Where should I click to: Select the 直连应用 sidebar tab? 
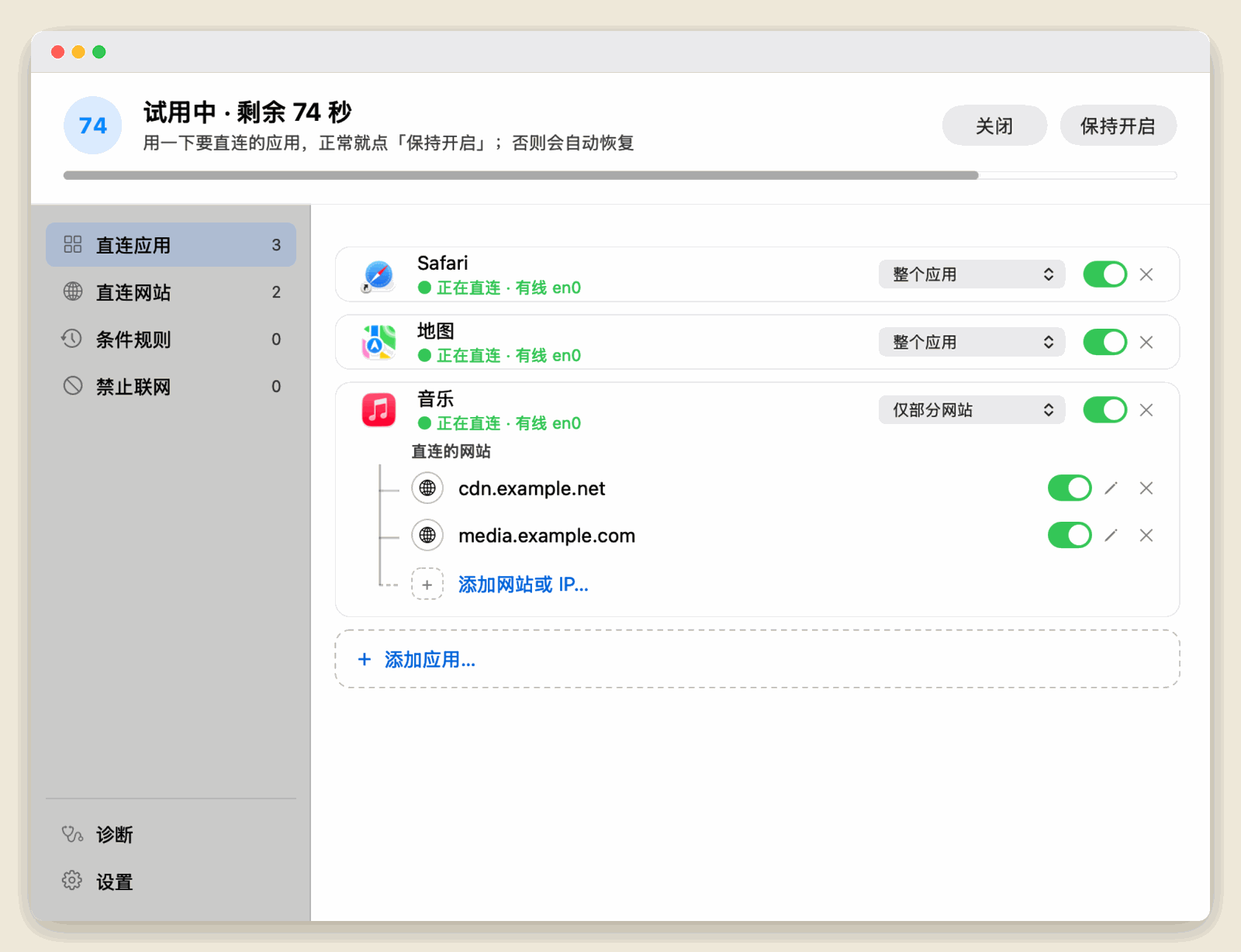click(171, 245)
